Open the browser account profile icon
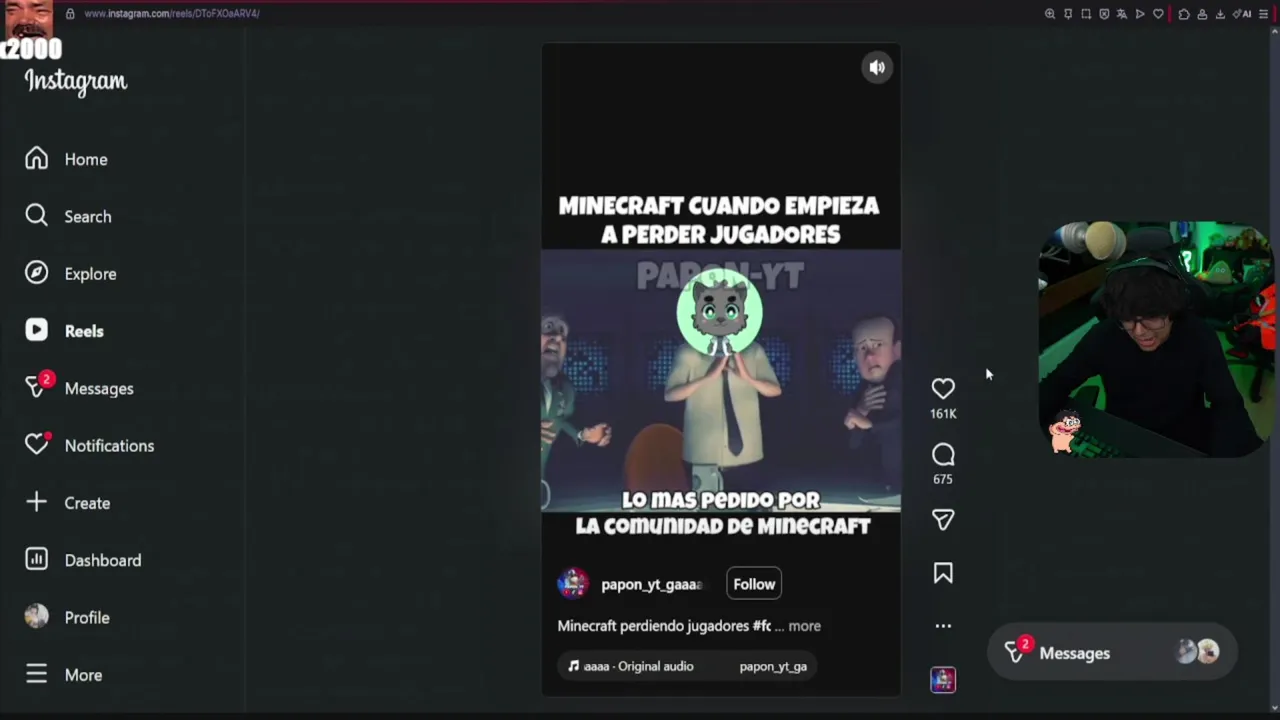The width and height of the screenshot is (1280, 720). [x=1202, y=14]
